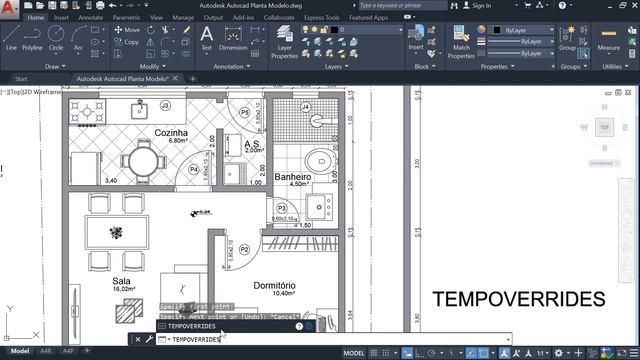
Task: Click Match Properties tool
Action: (461, 42)
